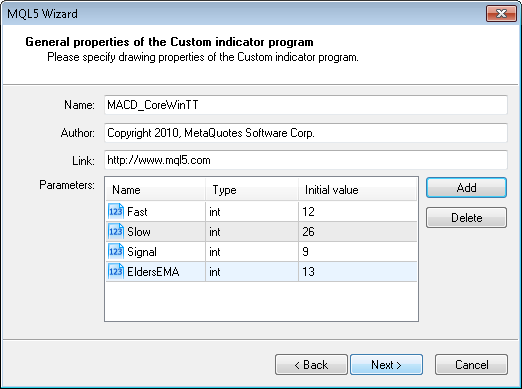This screenshot has width=522, height=389.
Task: Click the Link field with http://www.mql5.com
Action: 306,160
